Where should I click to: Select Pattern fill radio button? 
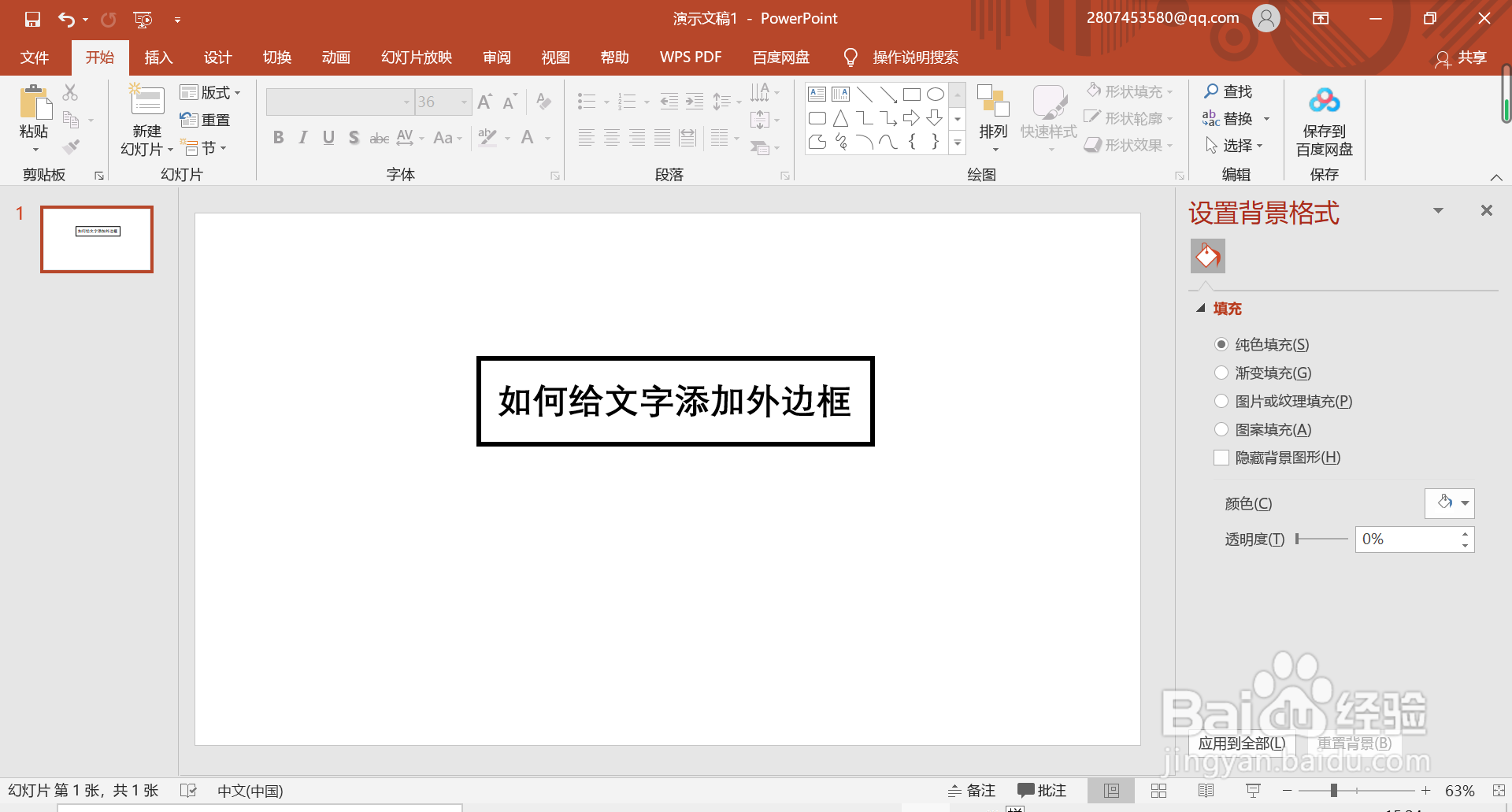point(1221,429)
